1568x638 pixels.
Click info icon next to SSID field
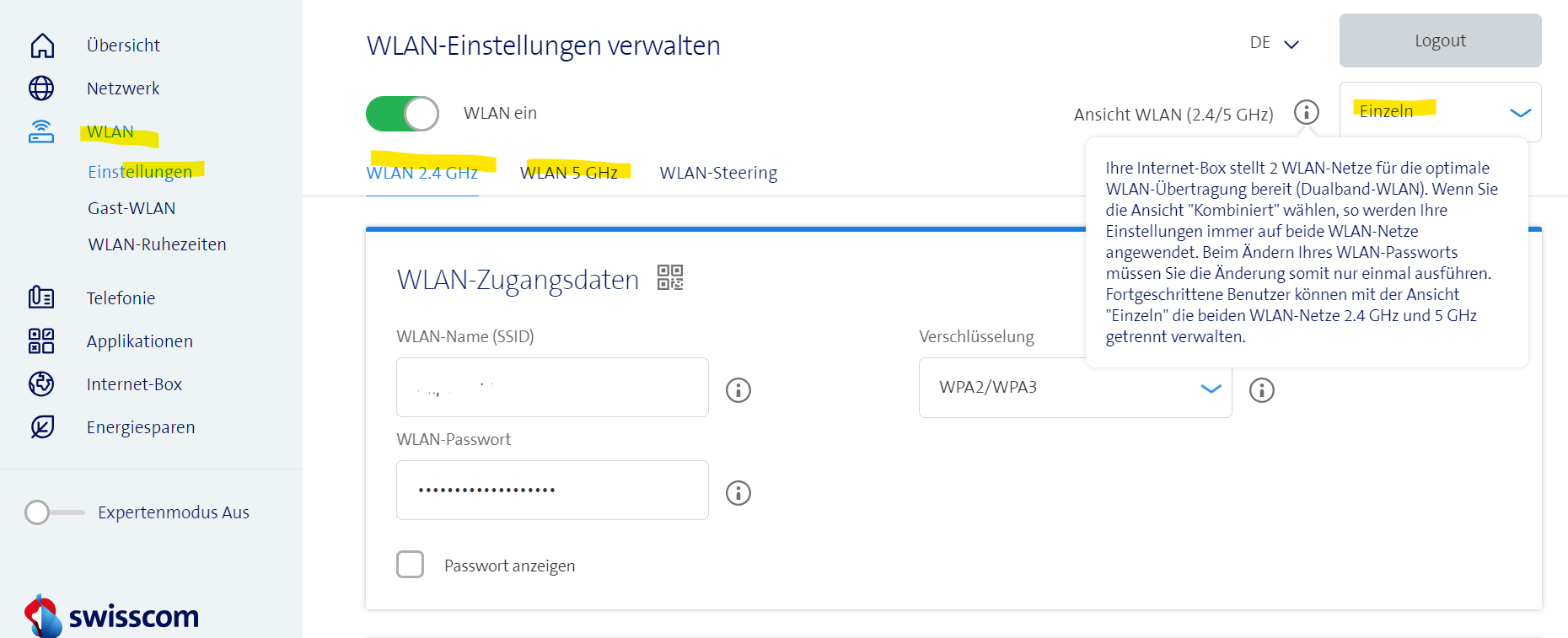click(x=738, y=390)
